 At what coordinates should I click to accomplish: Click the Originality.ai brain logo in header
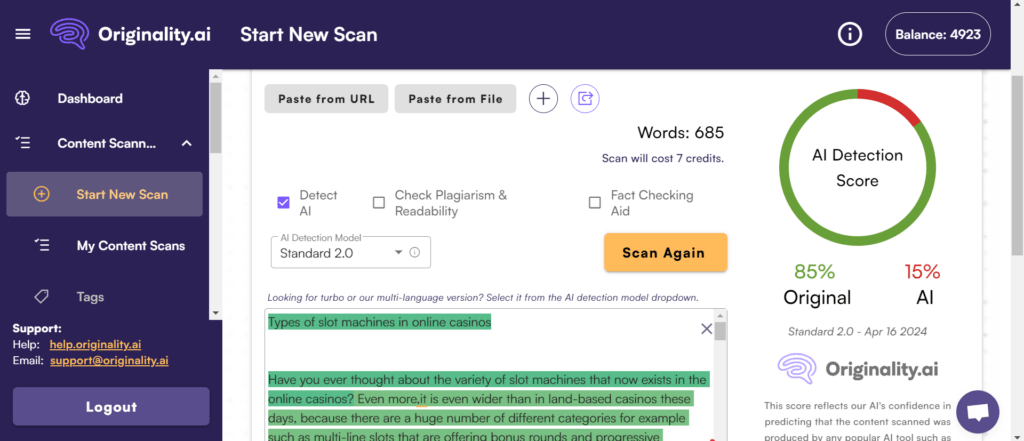[70, 34]
